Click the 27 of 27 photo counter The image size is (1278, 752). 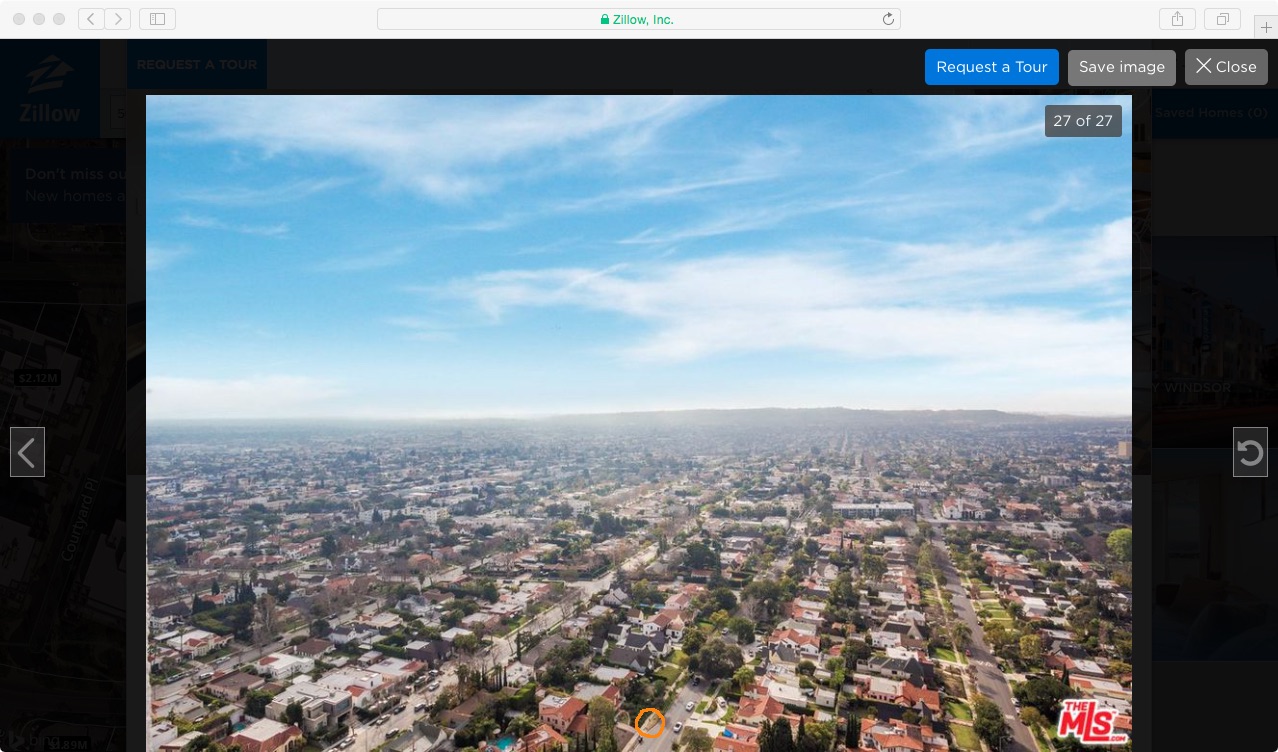click(x=1082, y=121)
